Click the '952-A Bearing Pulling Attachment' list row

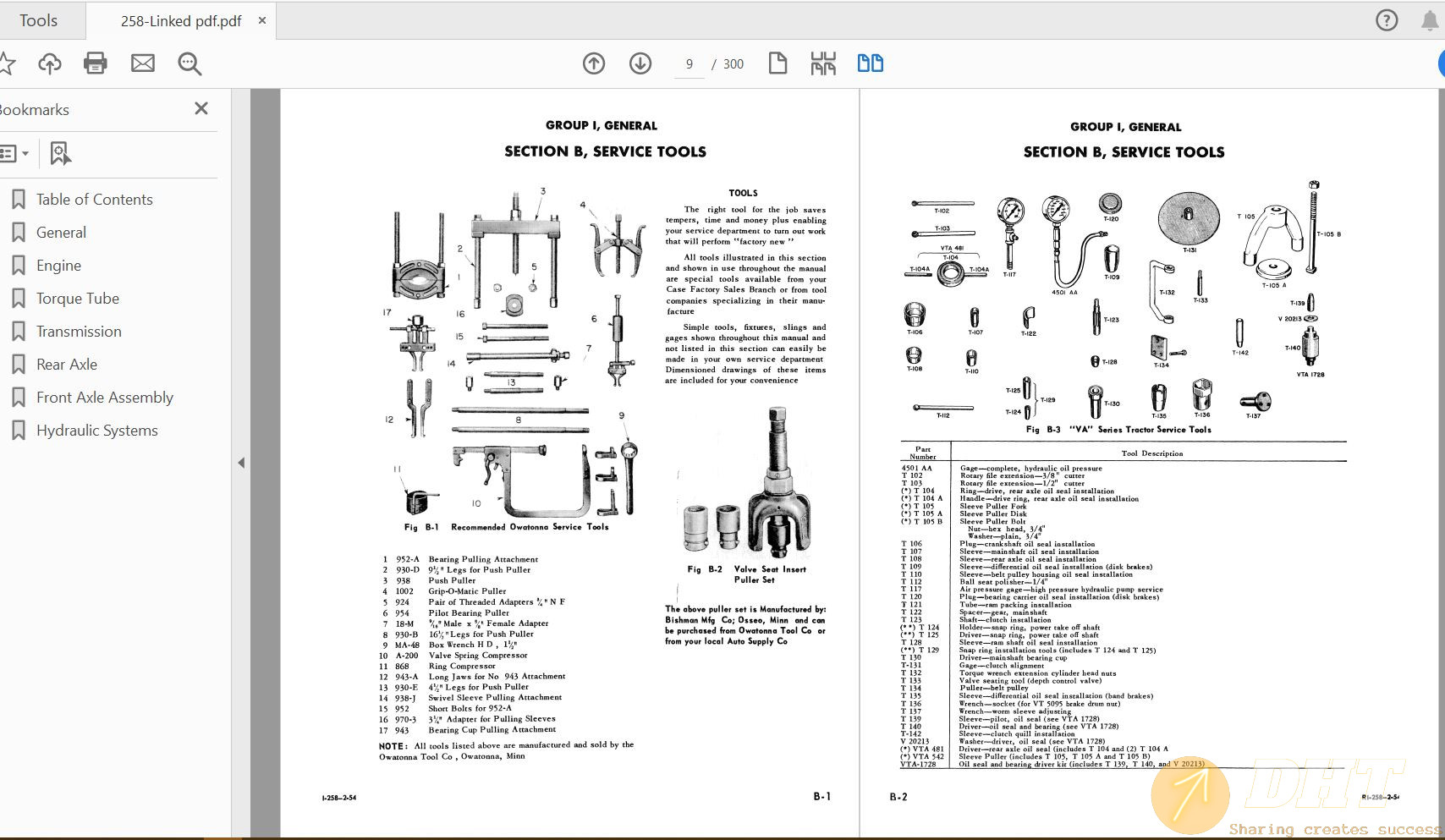[x=460, y=559]
